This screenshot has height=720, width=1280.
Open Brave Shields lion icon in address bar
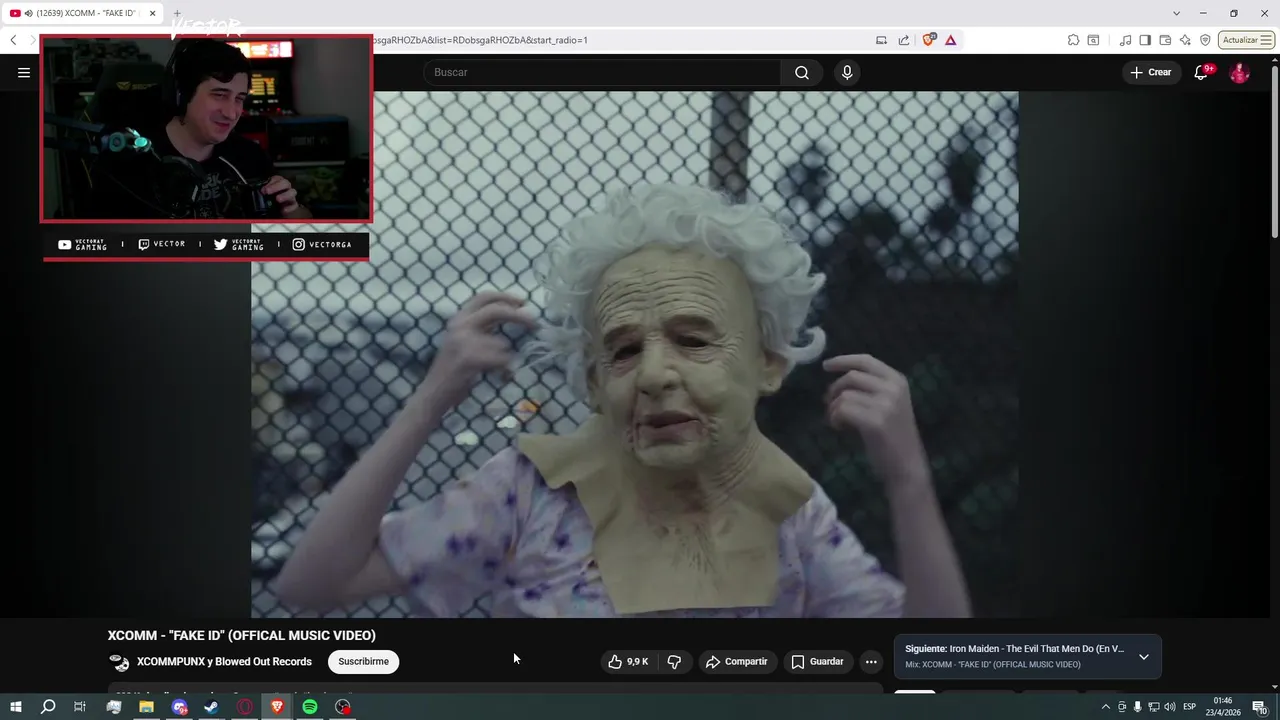929,40
